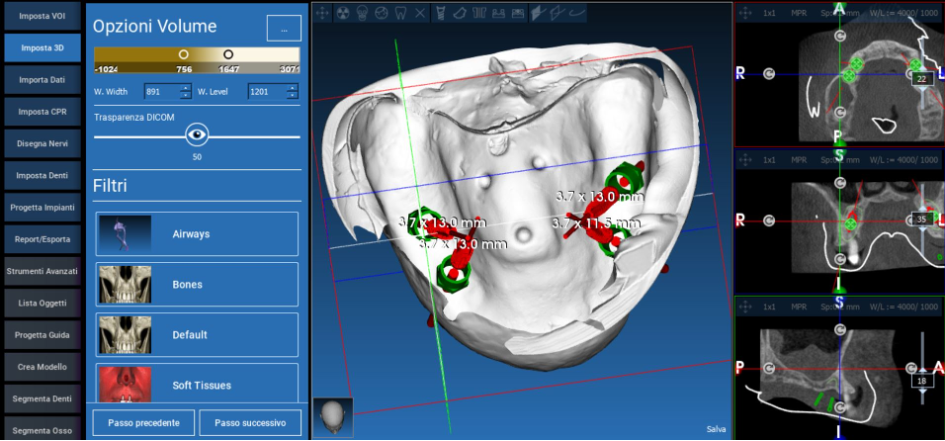Viewport: 945px width, 441px height.
Task: Apply the Default filter
Action: (x=197, y=334)
